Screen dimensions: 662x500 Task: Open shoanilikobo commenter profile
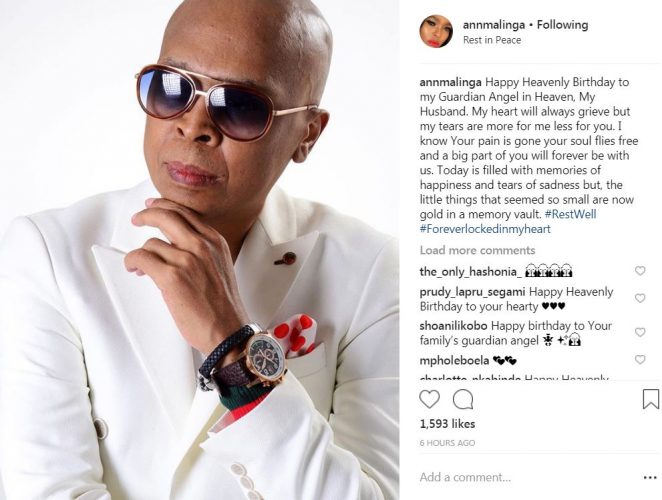[453, 326]
